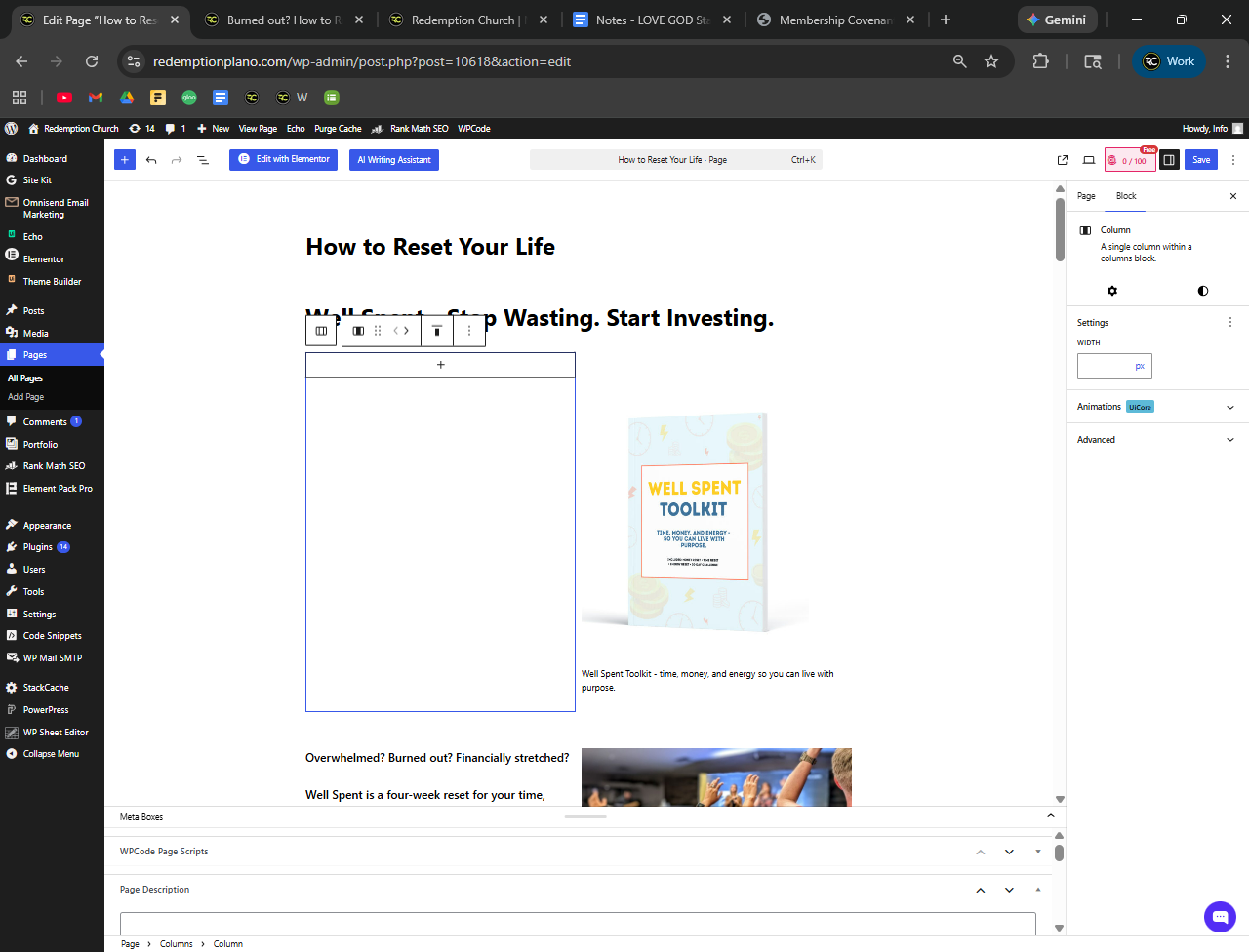The height and width of the screenshot is (952, 1249).
Task: Switch to the Styles half-circle tab
Action: [x=1202, y=291]
